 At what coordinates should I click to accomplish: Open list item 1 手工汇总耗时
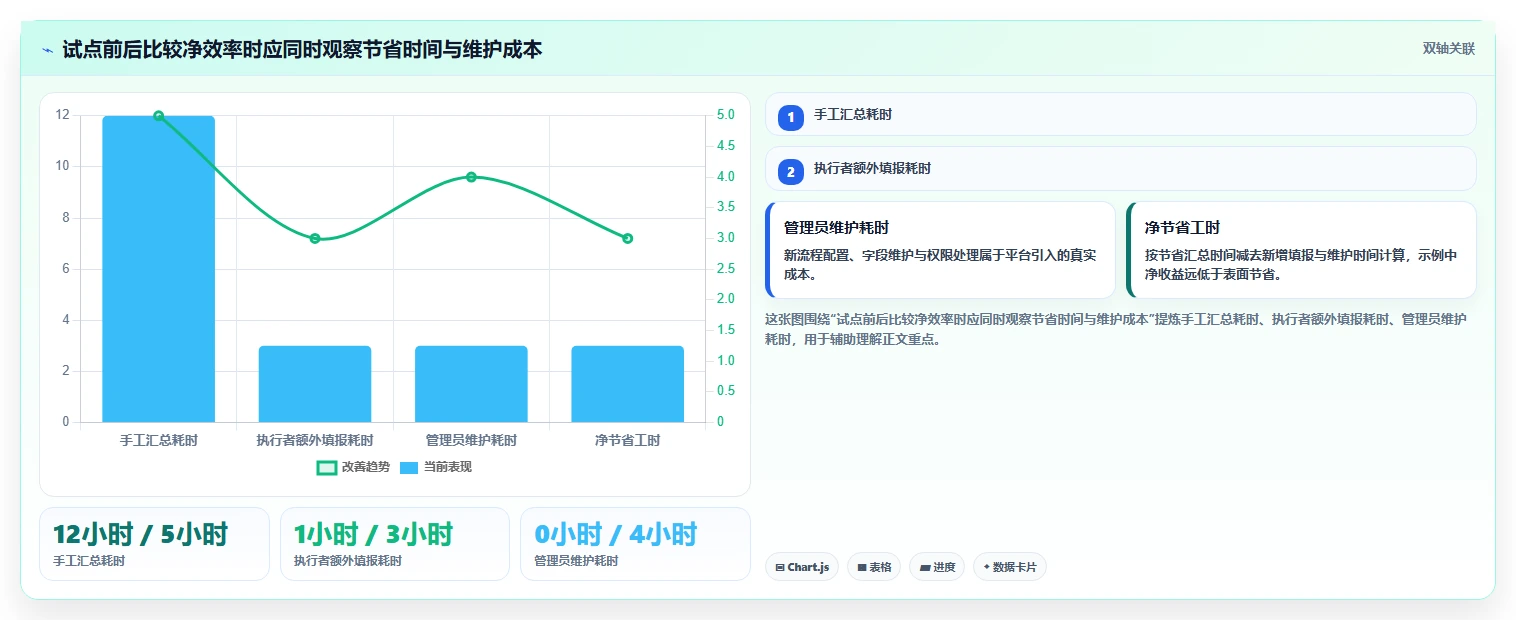coord(1120,114)
